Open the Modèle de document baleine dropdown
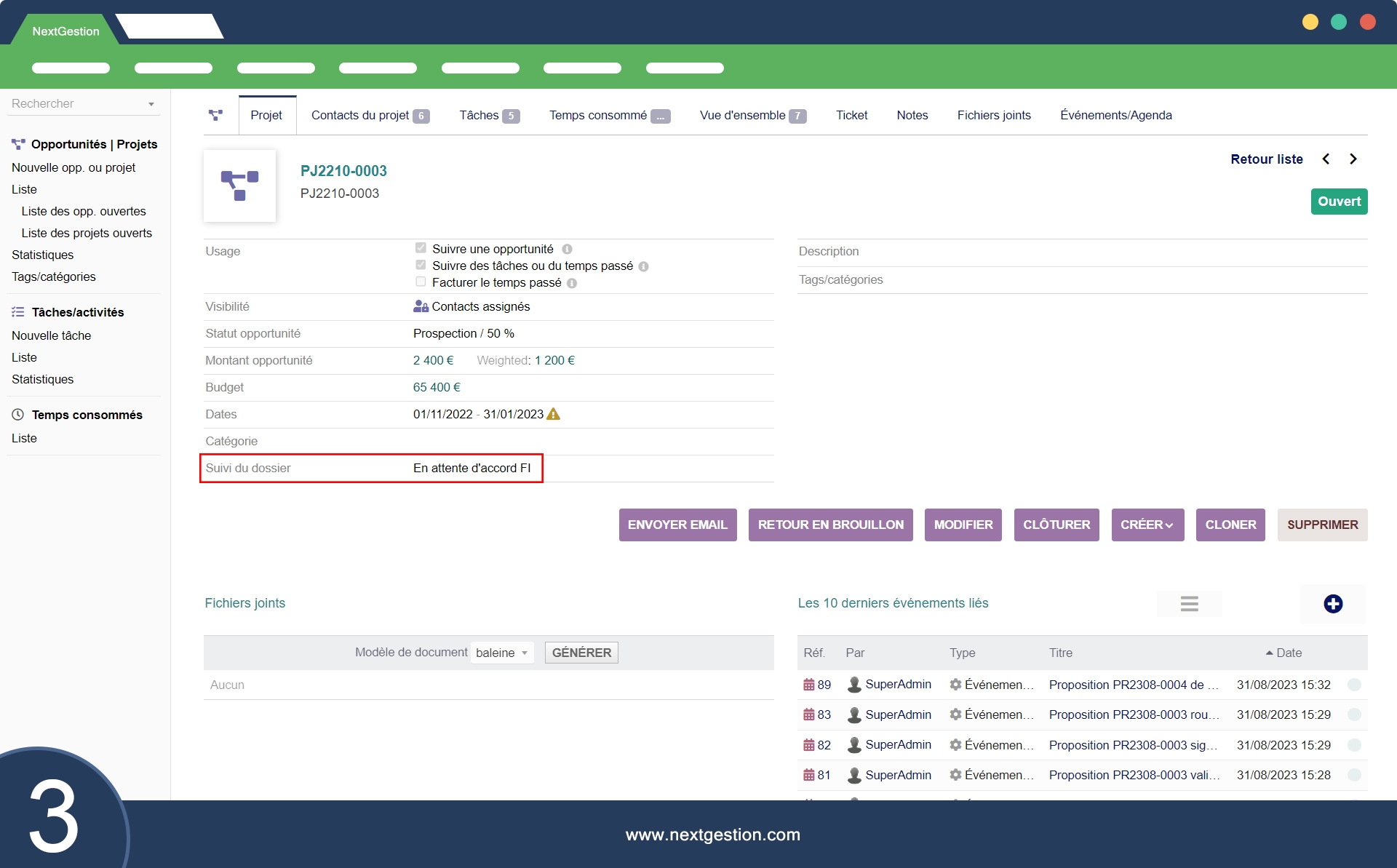This screenshot has height=868, width=1397. pyautogui.click(x=502, y=653)
